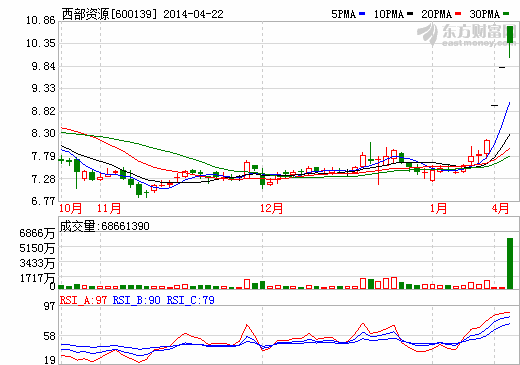Viewport: 520px width, 365px height.
Task: Click the 1月 time axis label
Action: pos(438,209)
